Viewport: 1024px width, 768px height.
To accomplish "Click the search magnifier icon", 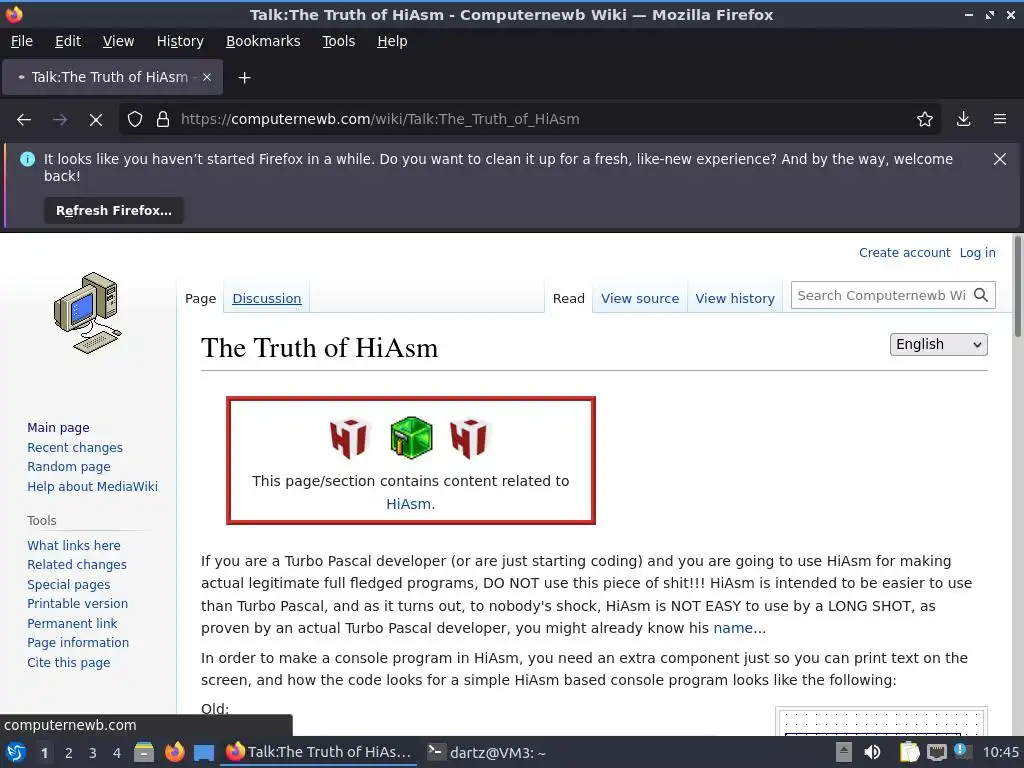I will point(981,295).
